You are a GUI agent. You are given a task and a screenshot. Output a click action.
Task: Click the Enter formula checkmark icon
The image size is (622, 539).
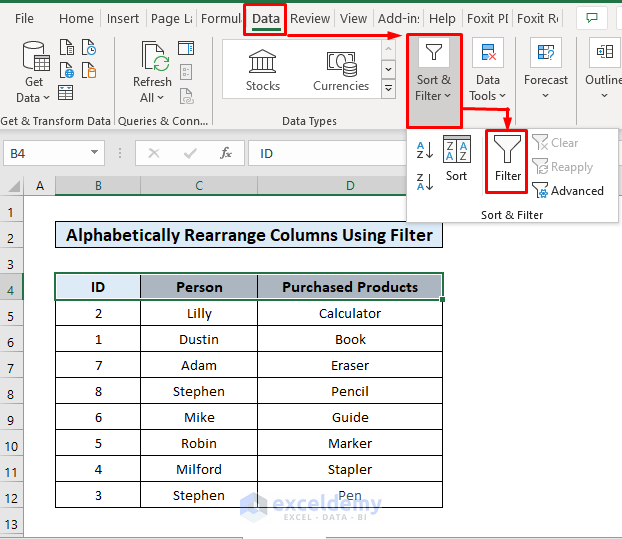(190, 153)
